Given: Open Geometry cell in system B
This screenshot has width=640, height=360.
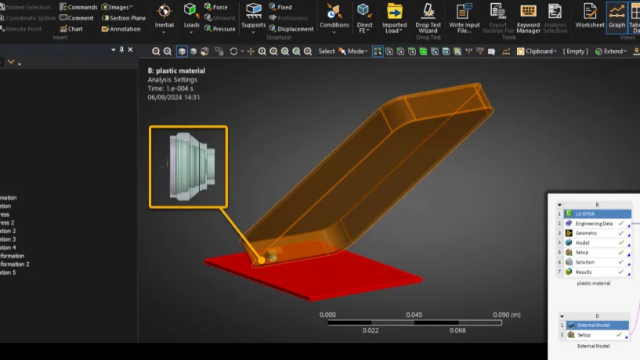Looking at the screenshot, I should tap(598, 233).
